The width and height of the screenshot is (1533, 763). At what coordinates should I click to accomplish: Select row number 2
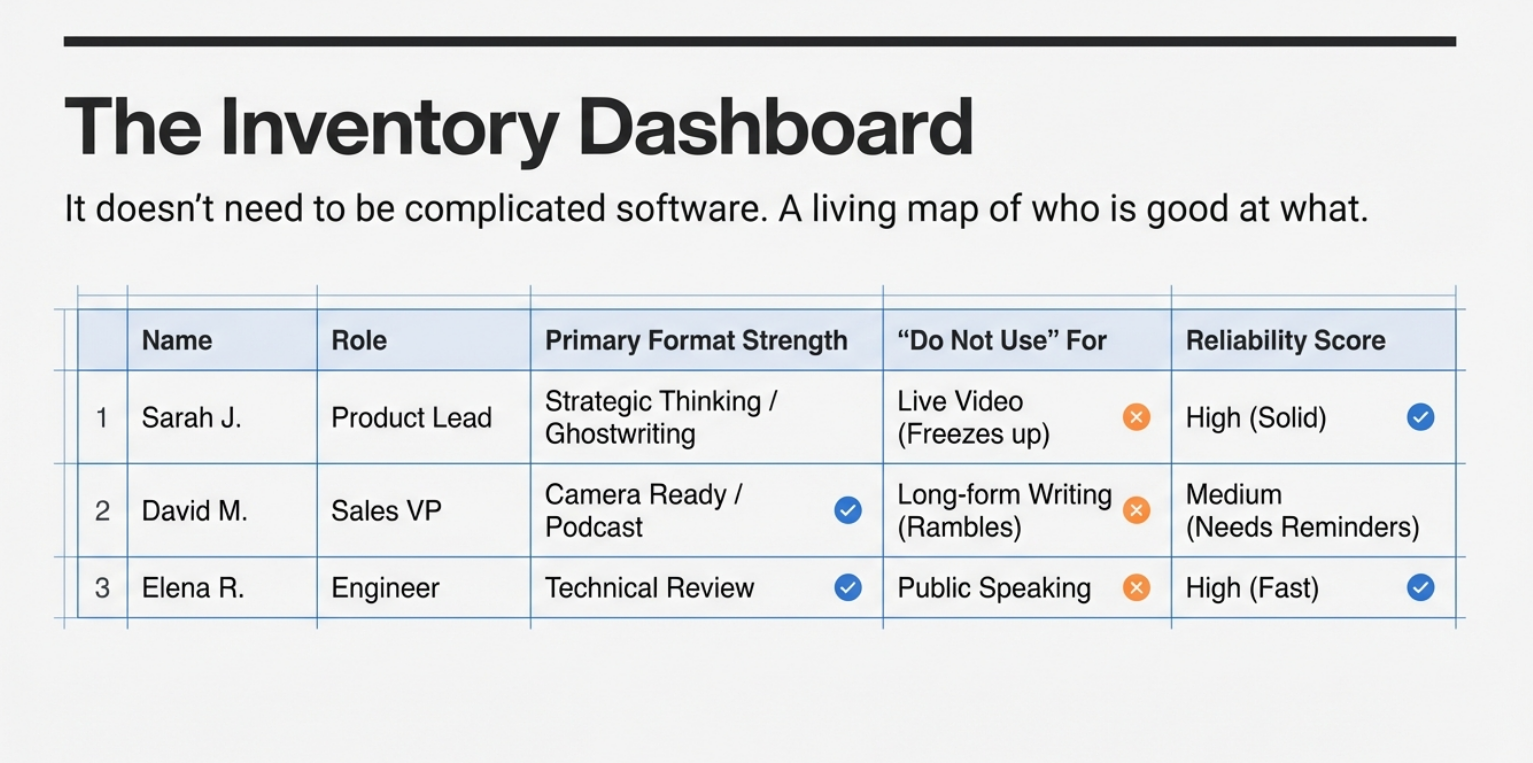(102, 511)
